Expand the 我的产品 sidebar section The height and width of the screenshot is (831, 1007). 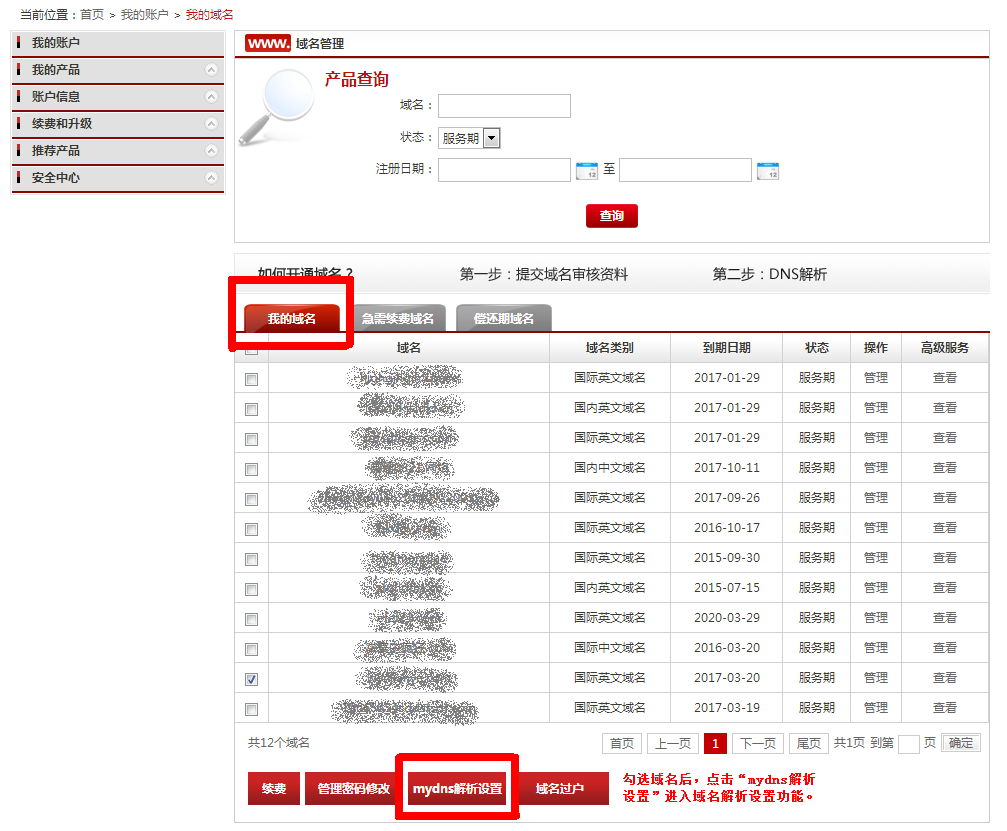pos(211,70)
